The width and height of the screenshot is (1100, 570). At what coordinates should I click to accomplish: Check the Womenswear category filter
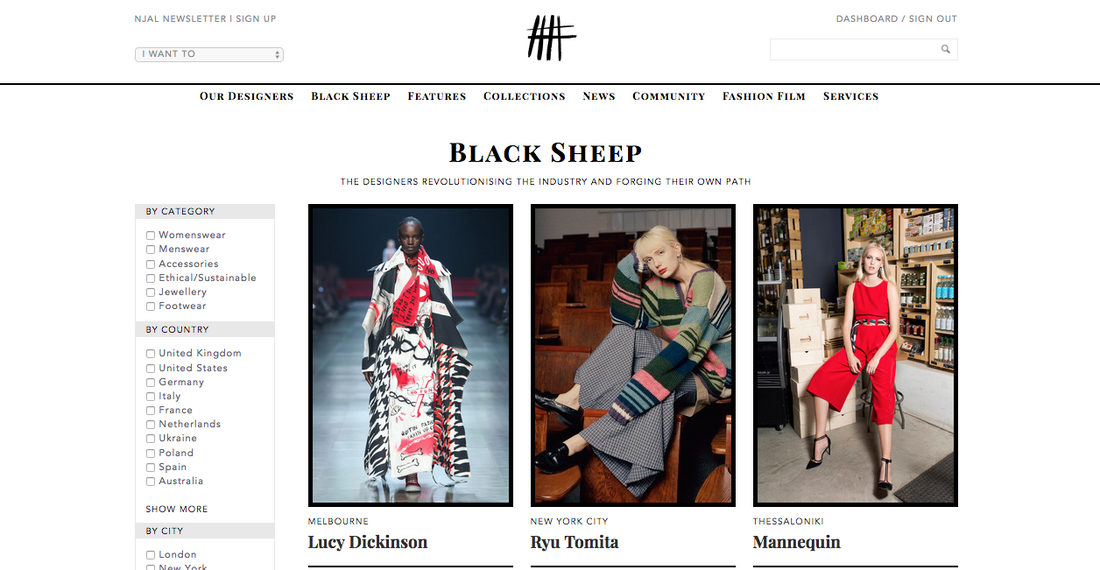(x=150, y=236)
